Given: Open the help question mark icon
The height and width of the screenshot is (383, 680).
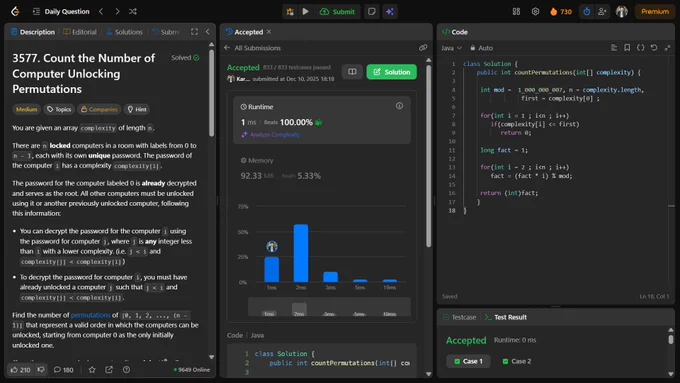Looking at the screenshot, I should [126, 370].
